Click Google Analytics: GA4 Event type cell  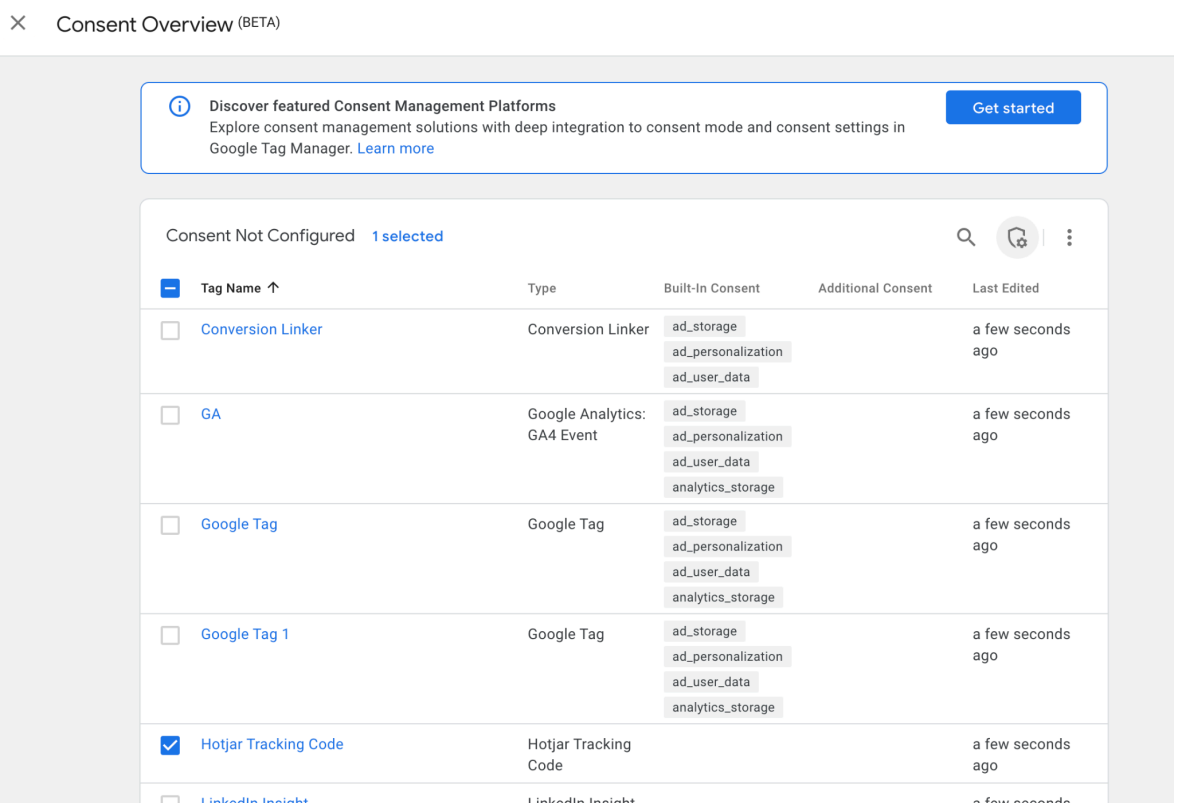click(x=586, y=425)
